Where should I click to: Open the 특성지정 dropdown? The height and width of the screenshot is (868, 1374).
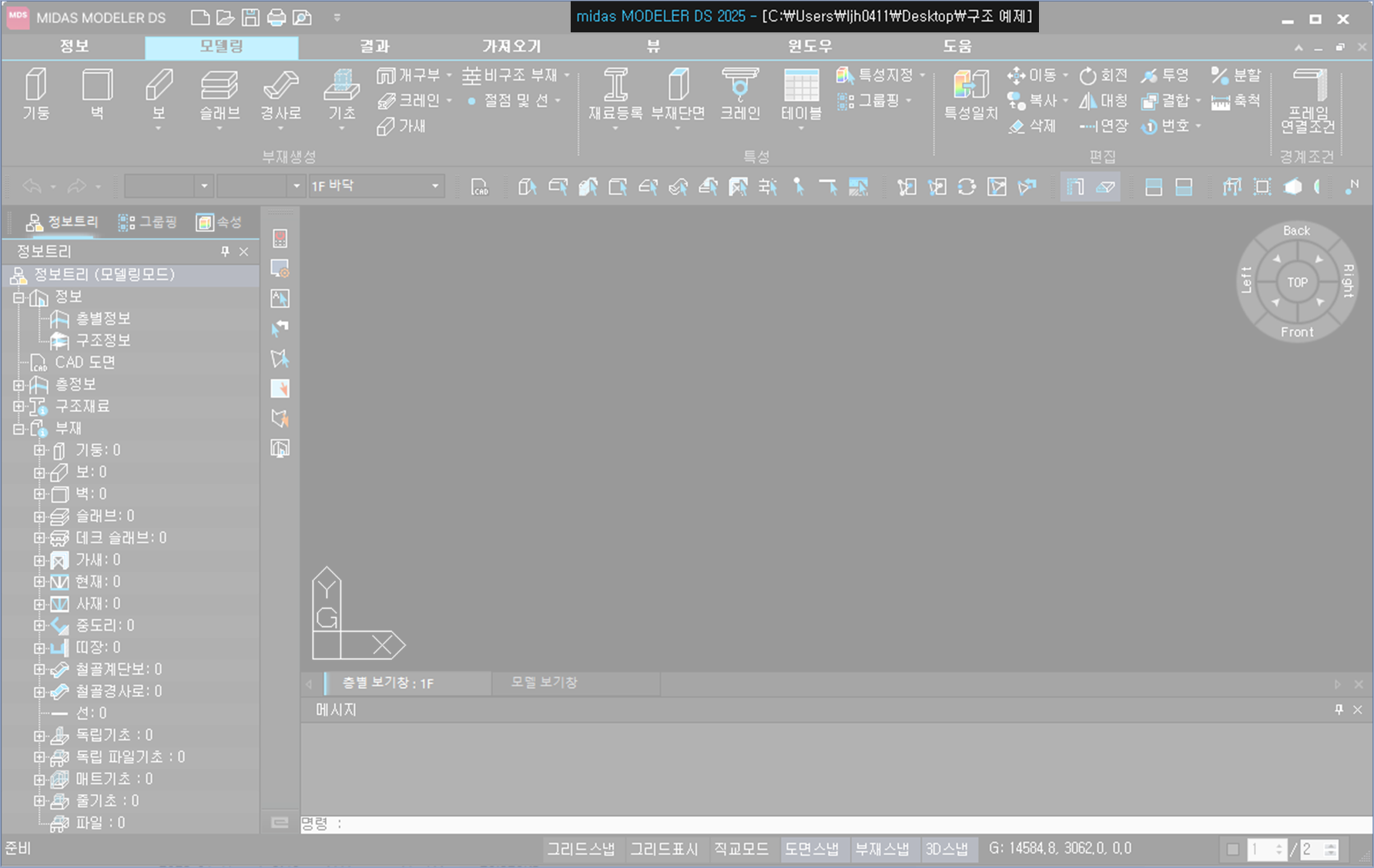tap(922, 75)
